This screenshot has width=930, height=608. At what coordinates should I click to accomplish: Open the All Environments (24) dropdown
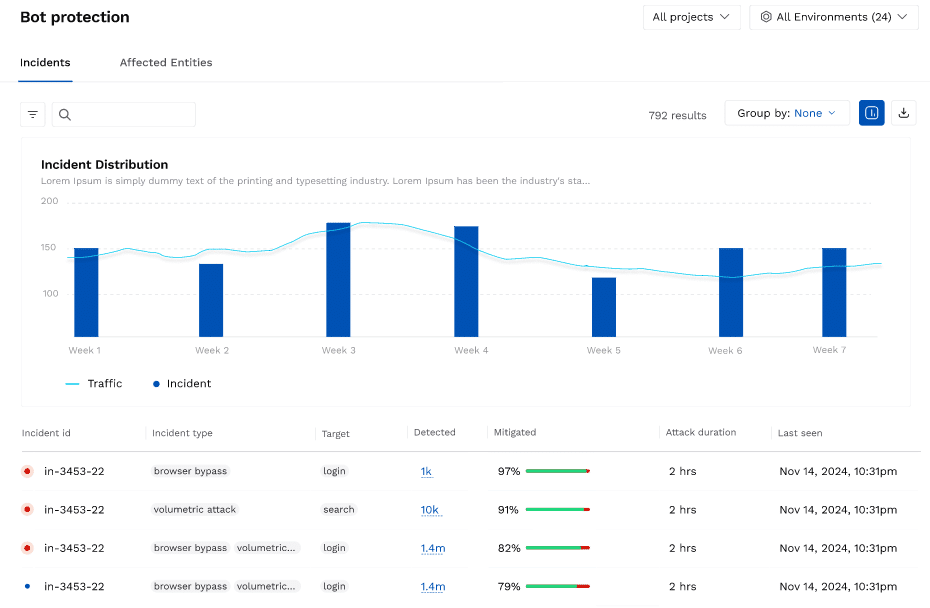pos(833,17)
